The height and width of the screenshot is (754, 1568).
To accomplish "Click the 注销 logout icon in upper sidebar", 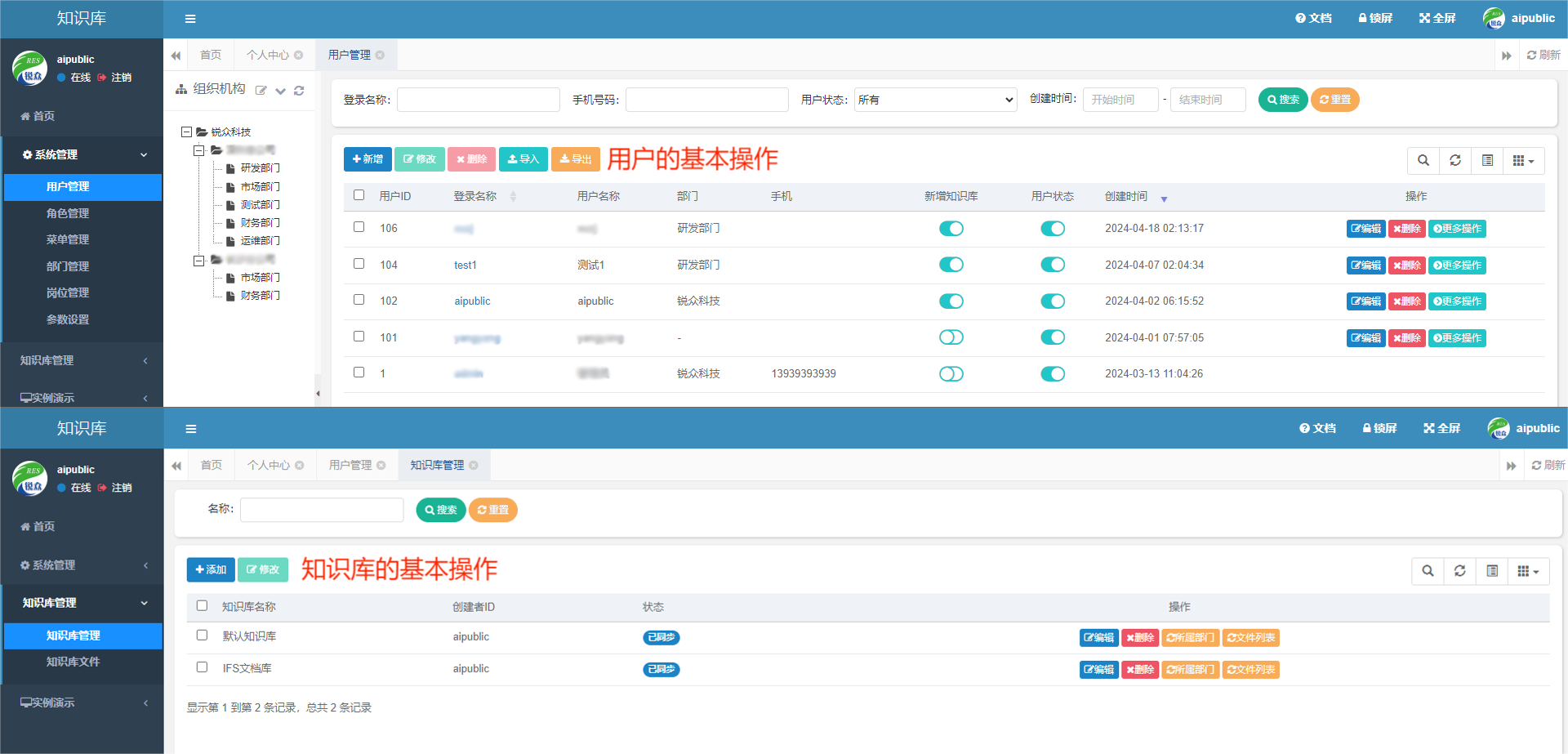I will 102,78.
